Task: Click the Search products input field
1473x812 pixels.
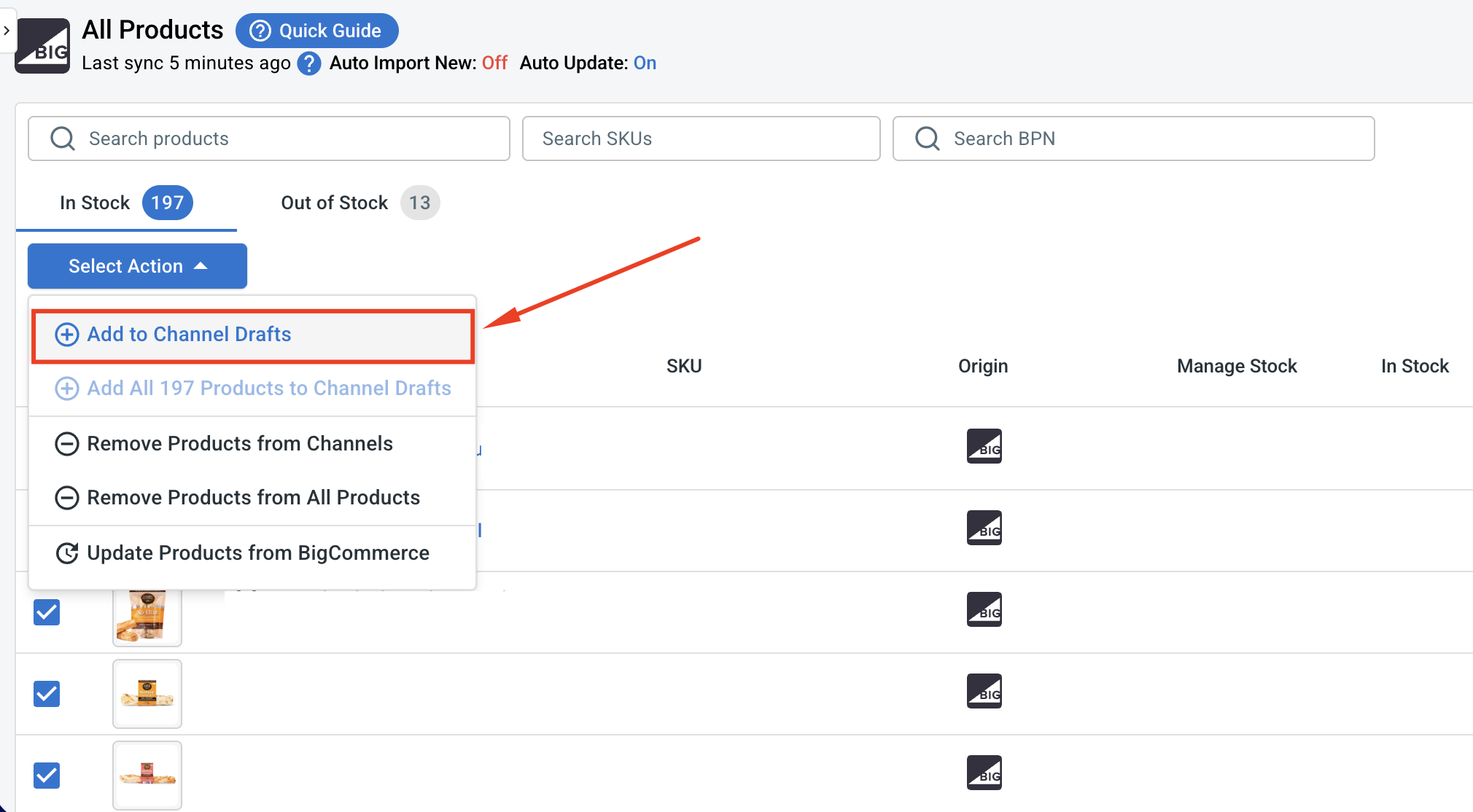Action: 269,138
